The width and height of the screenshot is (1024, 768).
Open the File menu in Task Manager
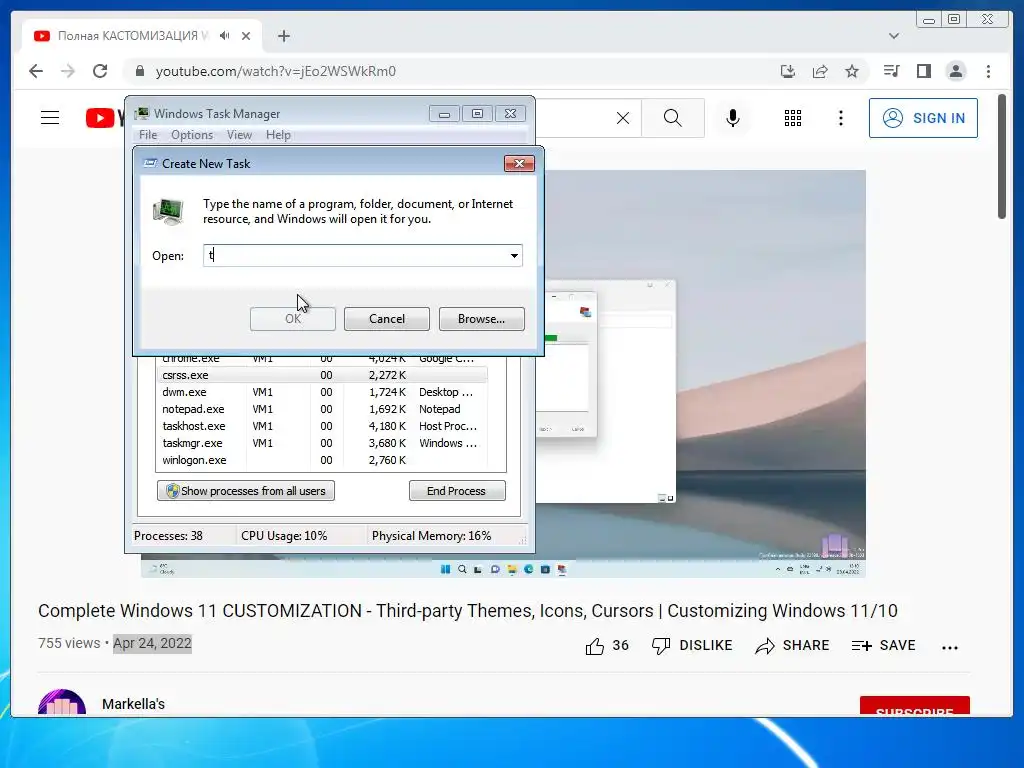148,135
